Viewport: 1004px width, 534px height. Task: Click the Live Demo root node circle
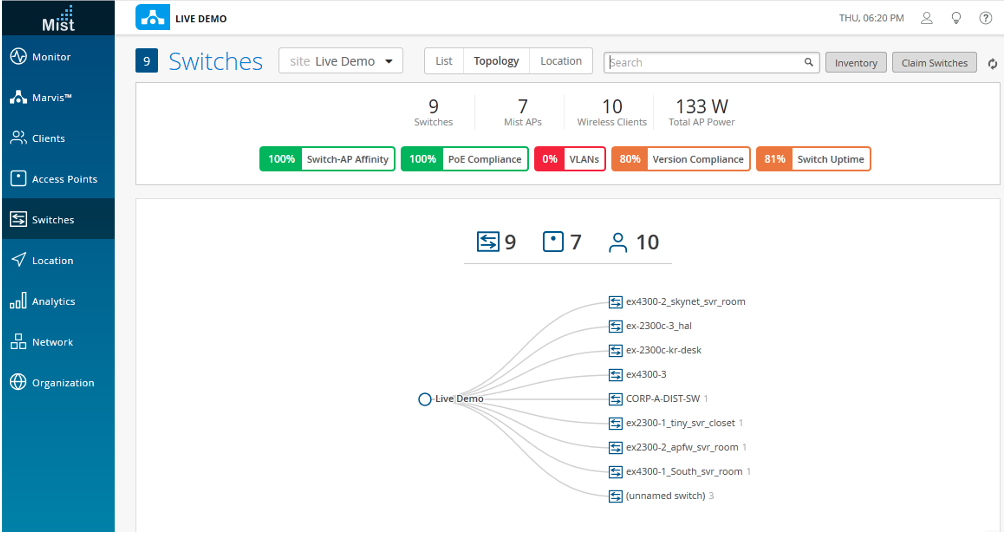click(x=425, y=399)
